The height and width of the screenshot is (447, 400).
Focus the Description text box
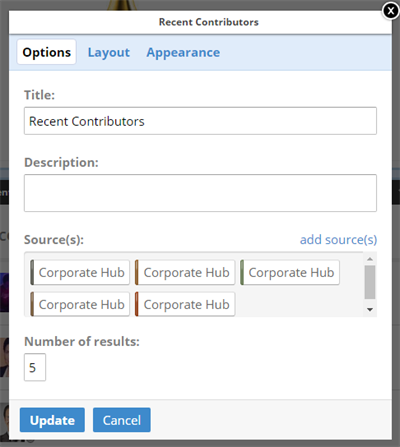point(200,193)
